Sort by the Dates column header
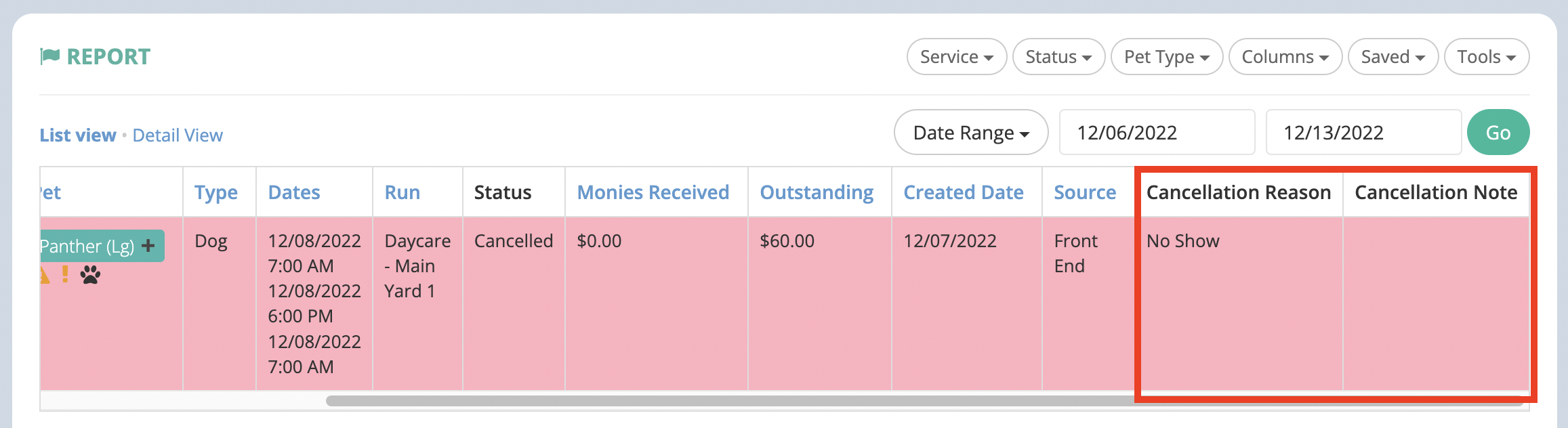This screenshot has width=1568, height=428. click(x=294, y=192)
